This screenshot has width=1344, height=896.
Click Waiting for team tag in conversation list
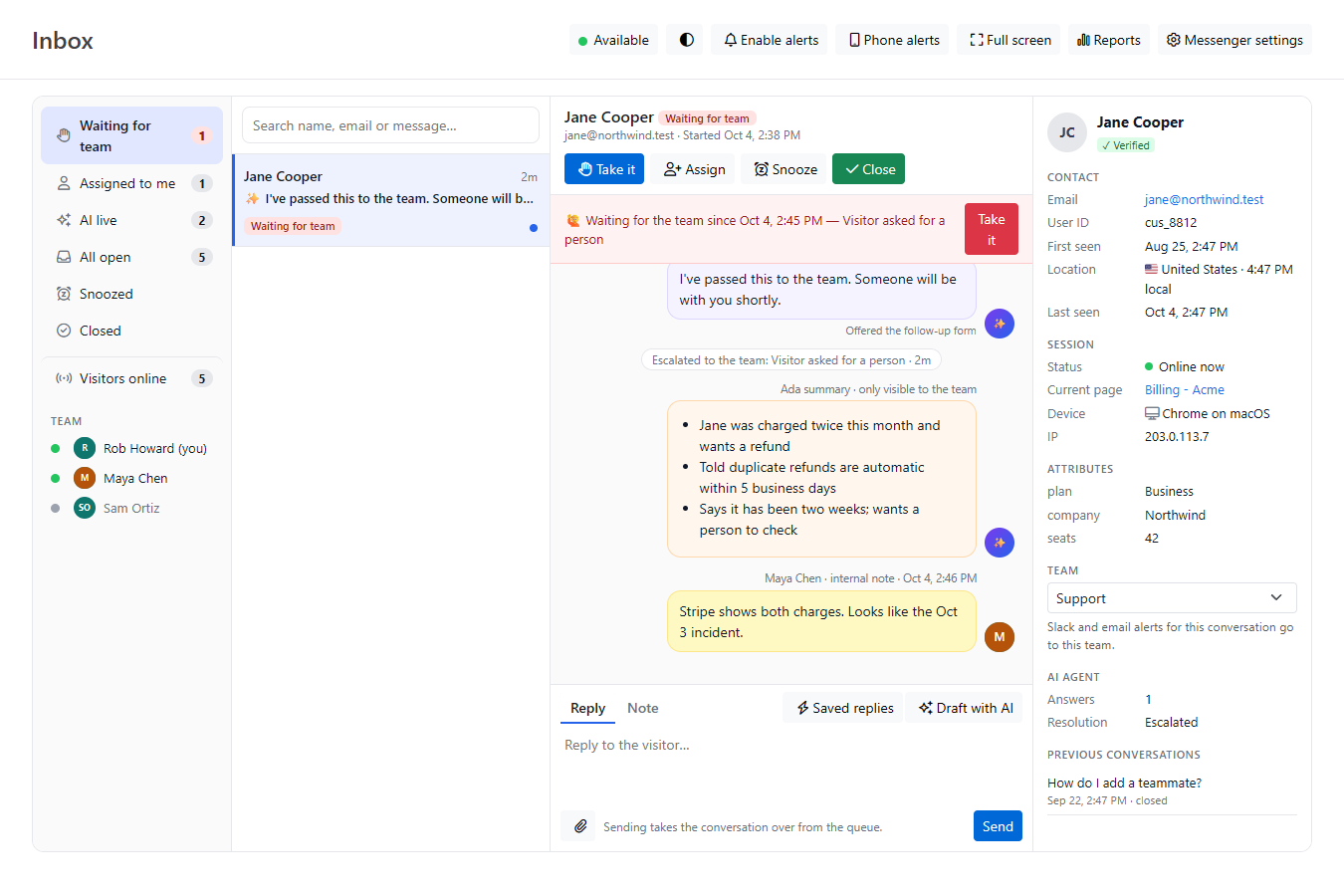[293, 226]
